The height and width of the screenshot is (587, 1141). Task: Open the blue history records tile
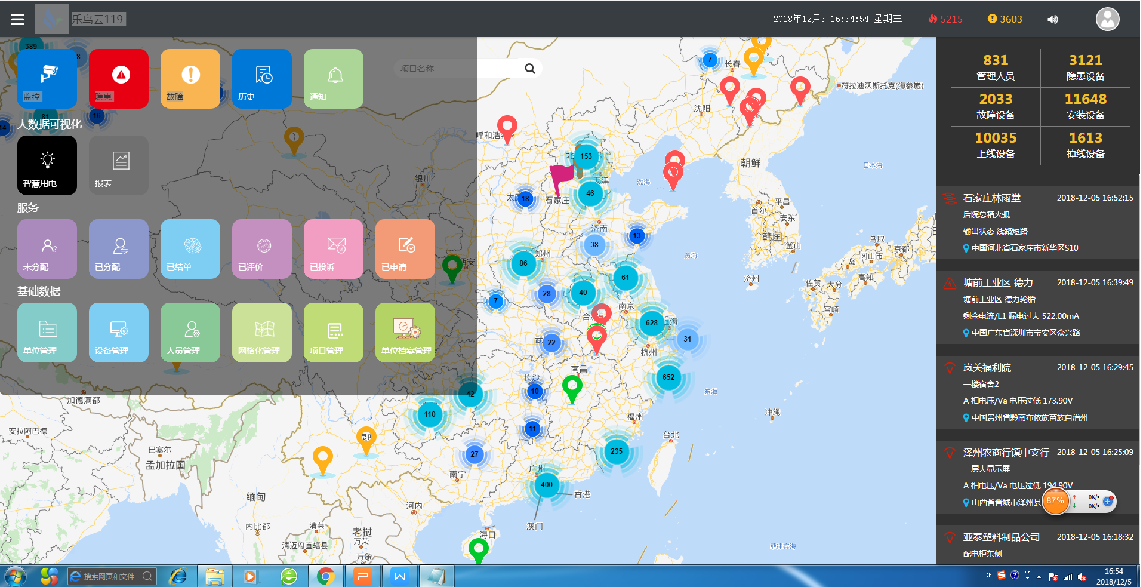(262, 78)
